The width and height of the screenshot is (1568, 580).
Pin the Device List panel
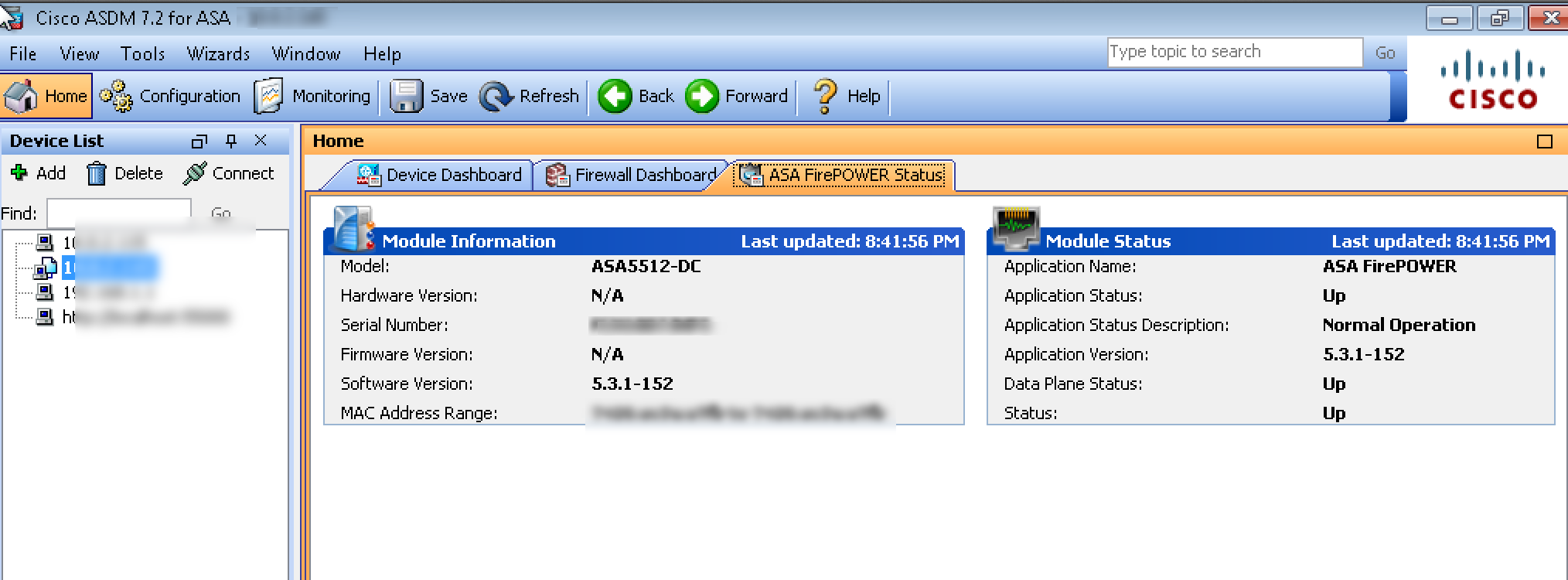click(x=230, y=141)
